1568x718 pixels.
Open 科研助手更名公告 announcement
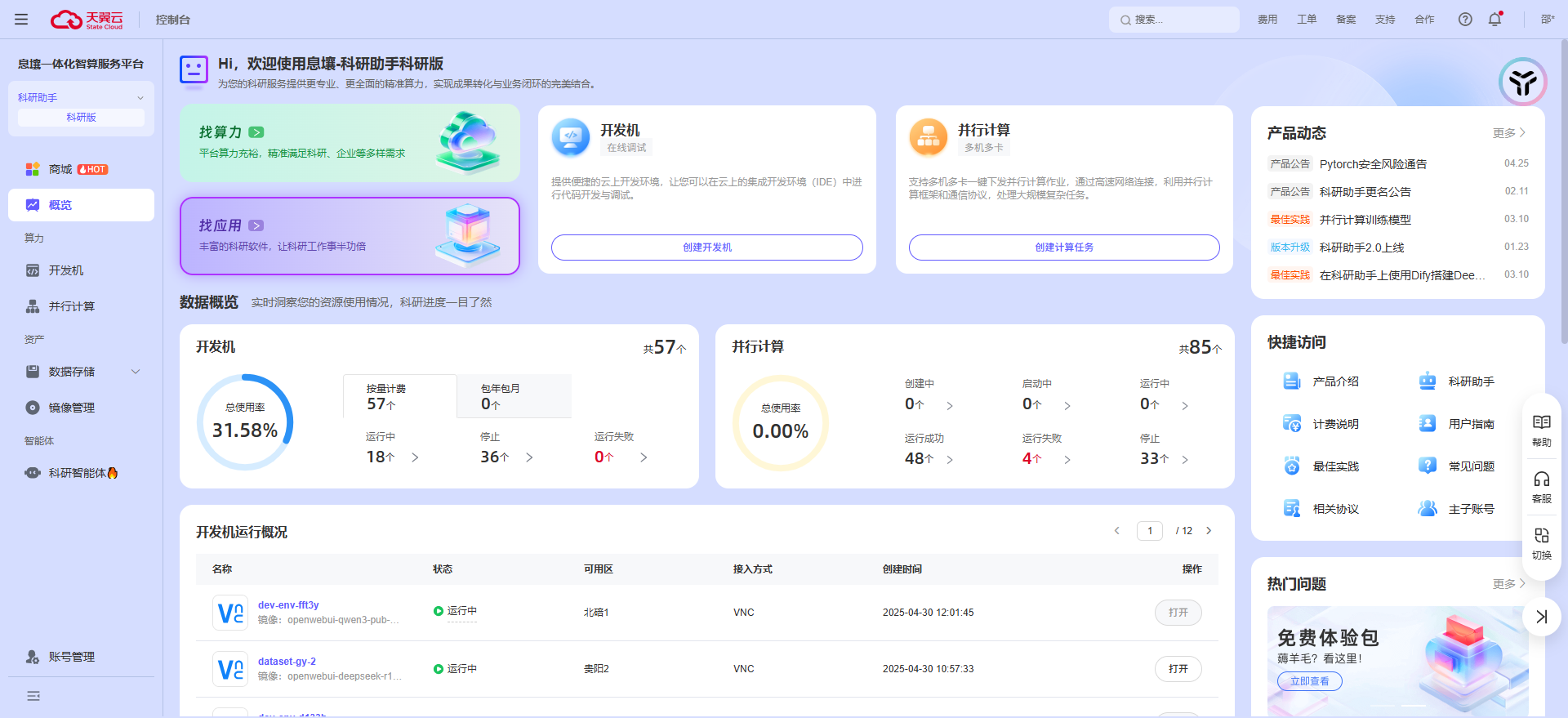pos(1365,192)
